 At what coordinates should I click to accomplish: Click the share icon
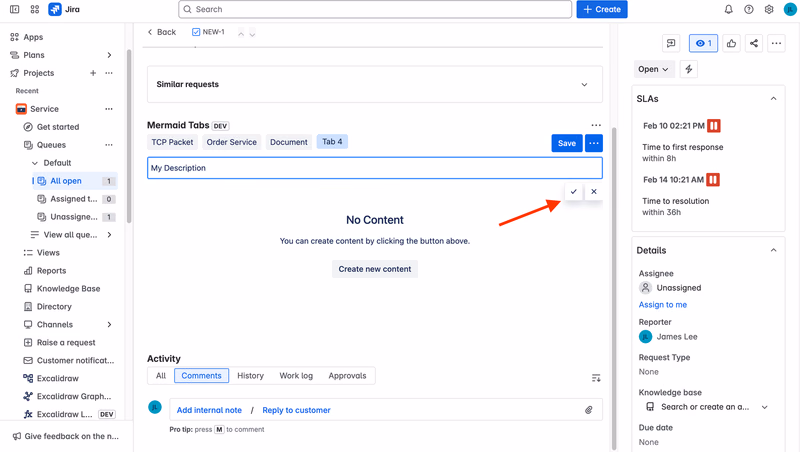click(754, 43)
